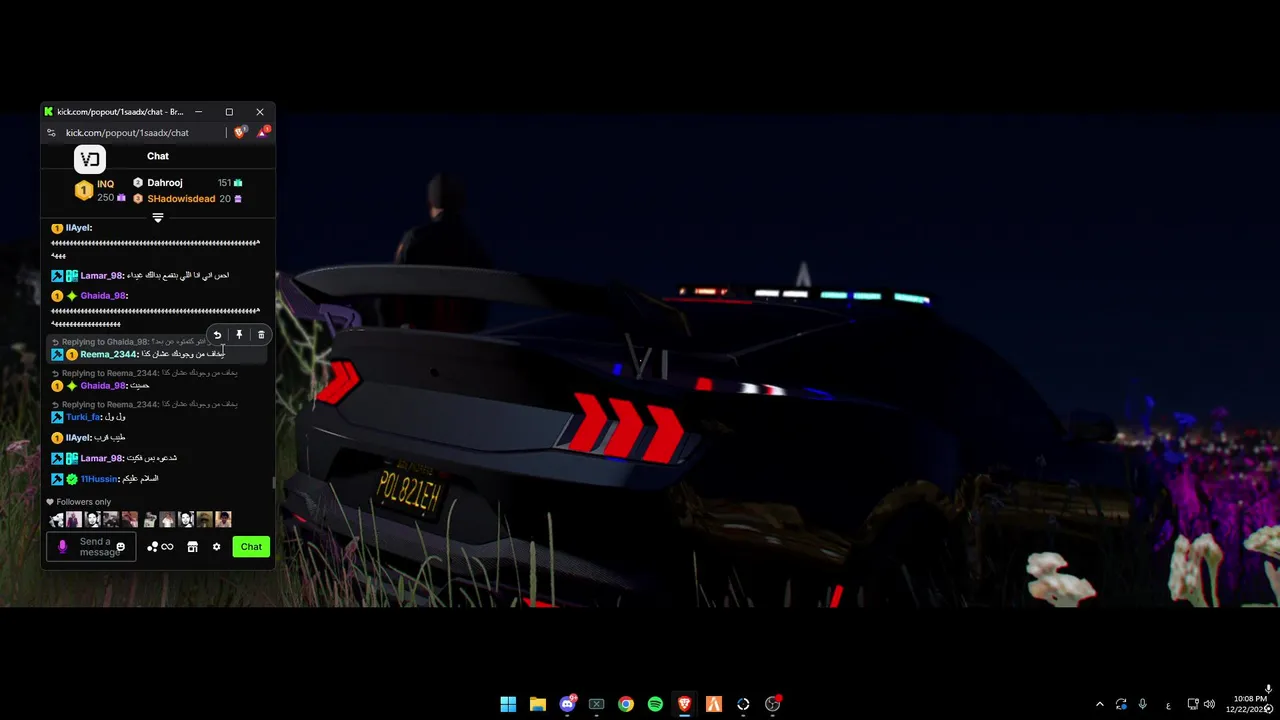Click Lamar_98 username in bottom message
Screen dimensions: 1280x720
(x=101, y=458)
